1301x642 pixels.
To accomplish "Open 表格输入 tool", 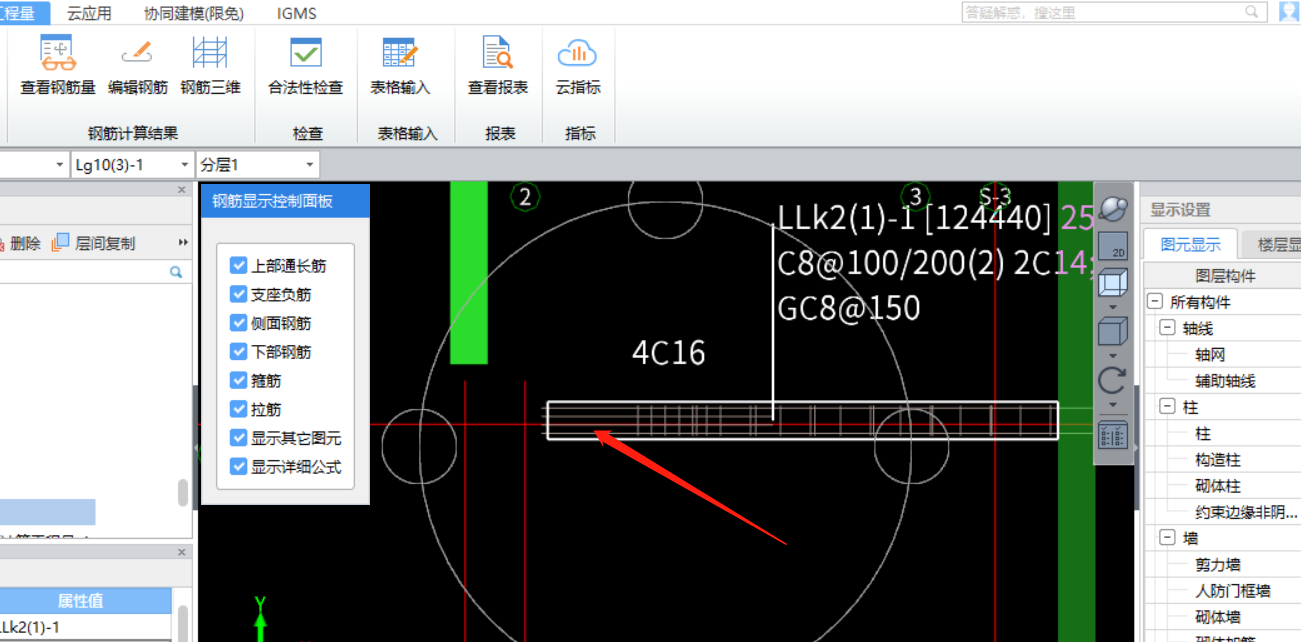I will coord(400,66).
